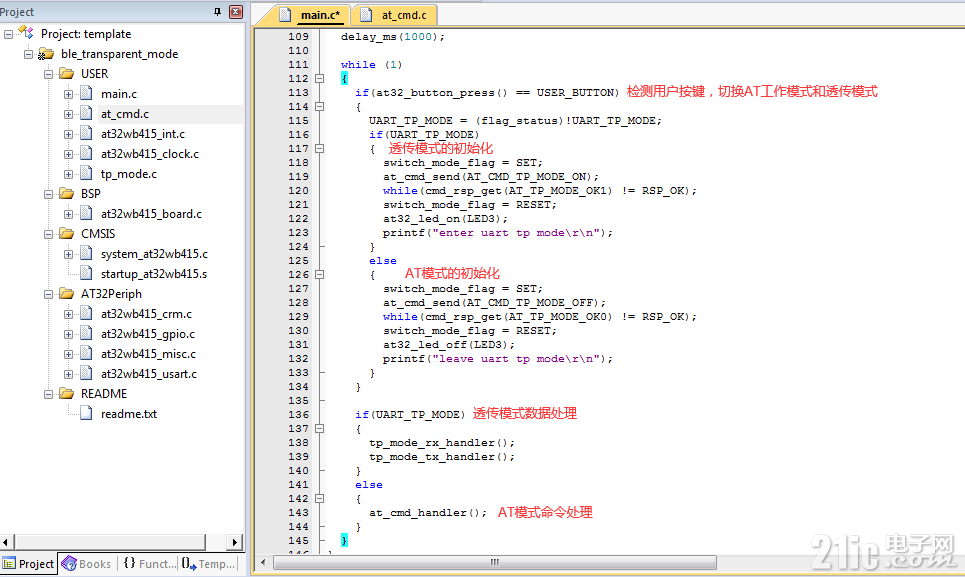This screenshot has height=577, width=965.
Task: Fold the code block at line 117
Action: pyautogui.click(x=319, y=148)
